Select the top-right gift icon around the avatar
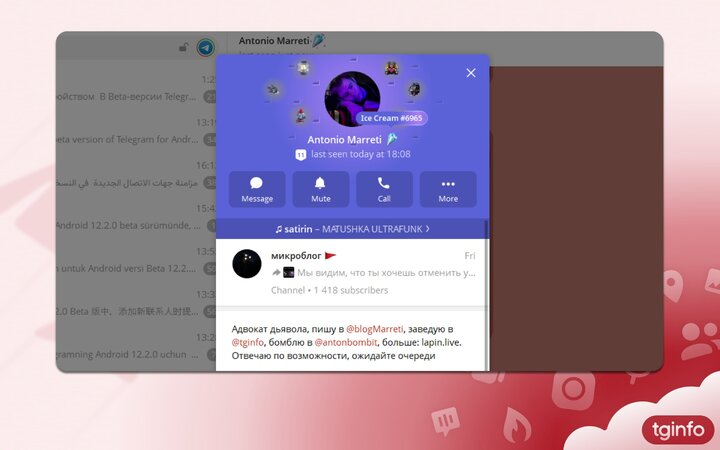 pos(392,69)
